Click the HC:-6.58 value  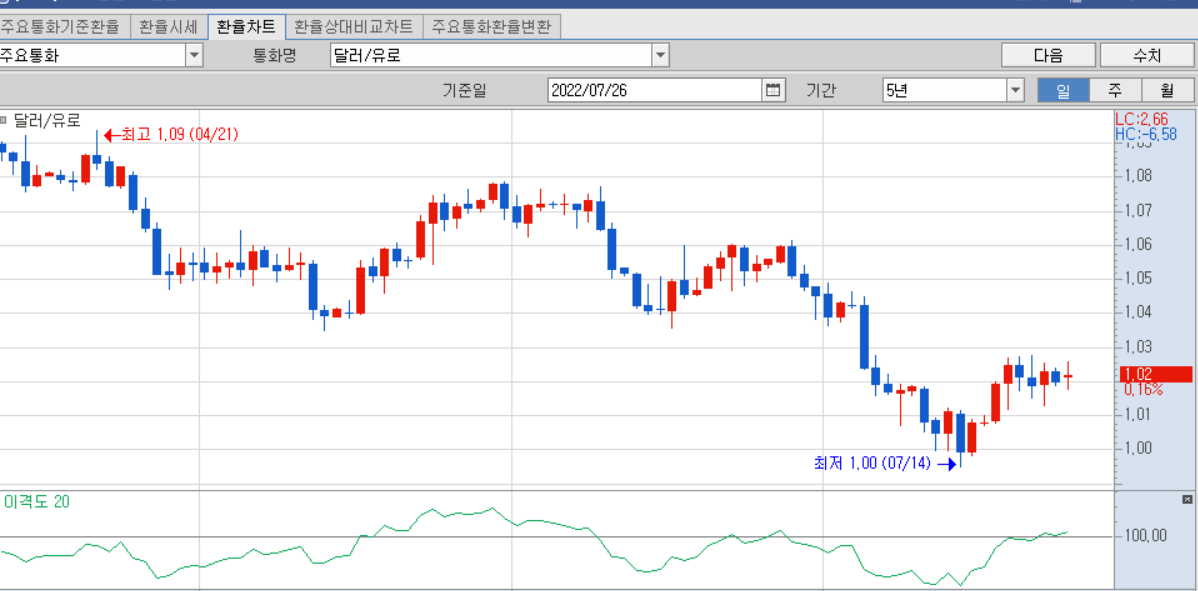1145,134
